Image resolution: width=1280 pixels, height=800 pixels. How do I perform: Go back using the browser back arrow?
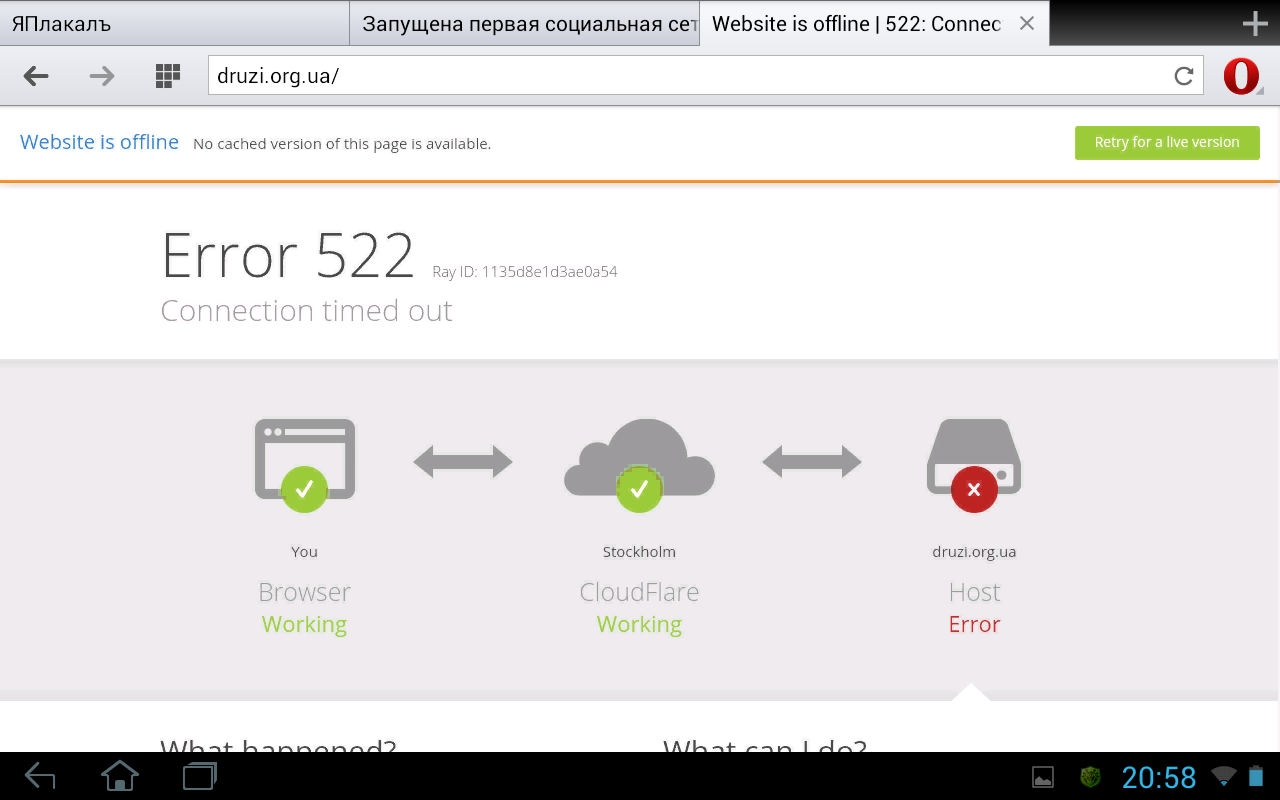(36, 76)
